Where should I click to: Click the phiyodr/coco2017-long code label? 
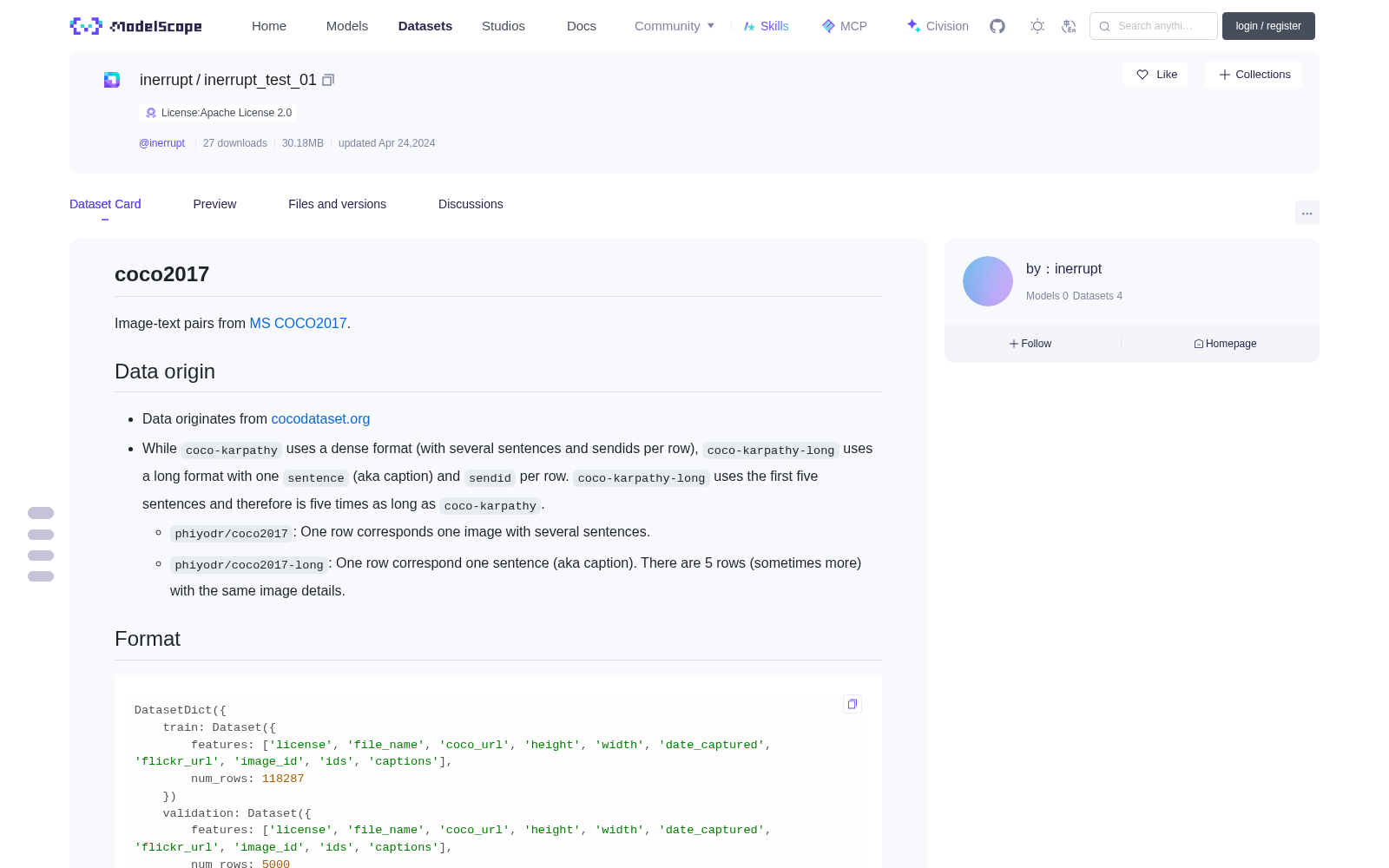(249, 564)
